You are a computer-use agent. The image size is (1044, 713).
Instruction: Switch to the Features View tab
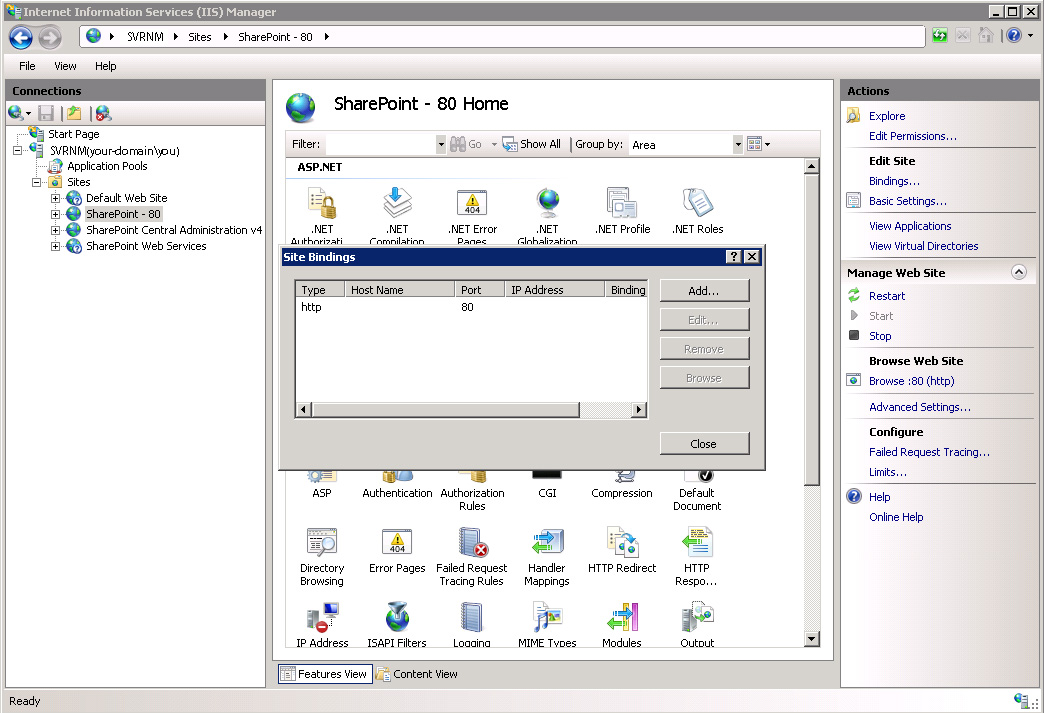325,674
